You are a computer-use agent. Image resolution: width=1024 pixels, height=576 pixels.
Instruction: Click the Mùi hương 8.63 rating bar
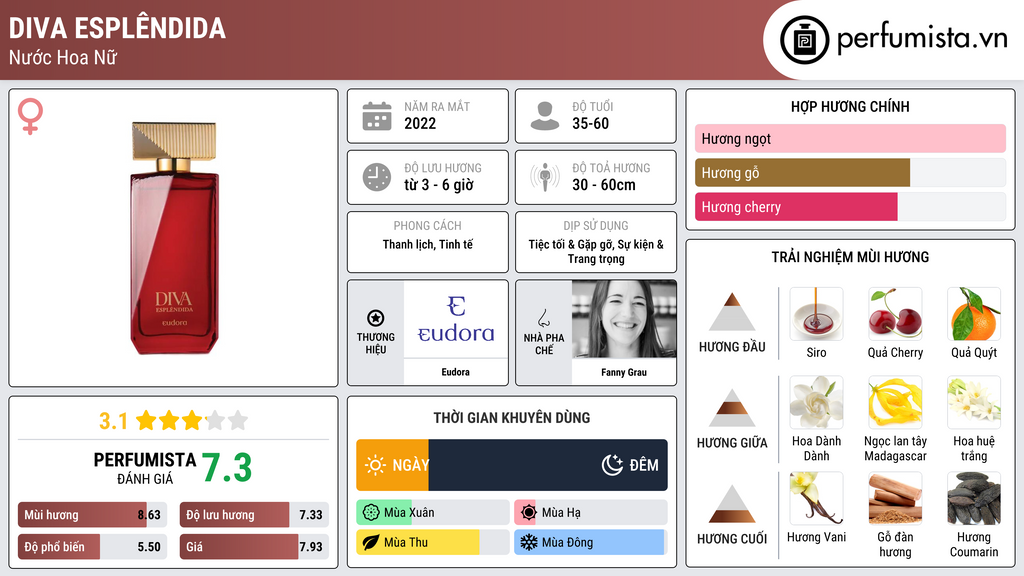tap(92, 515)
